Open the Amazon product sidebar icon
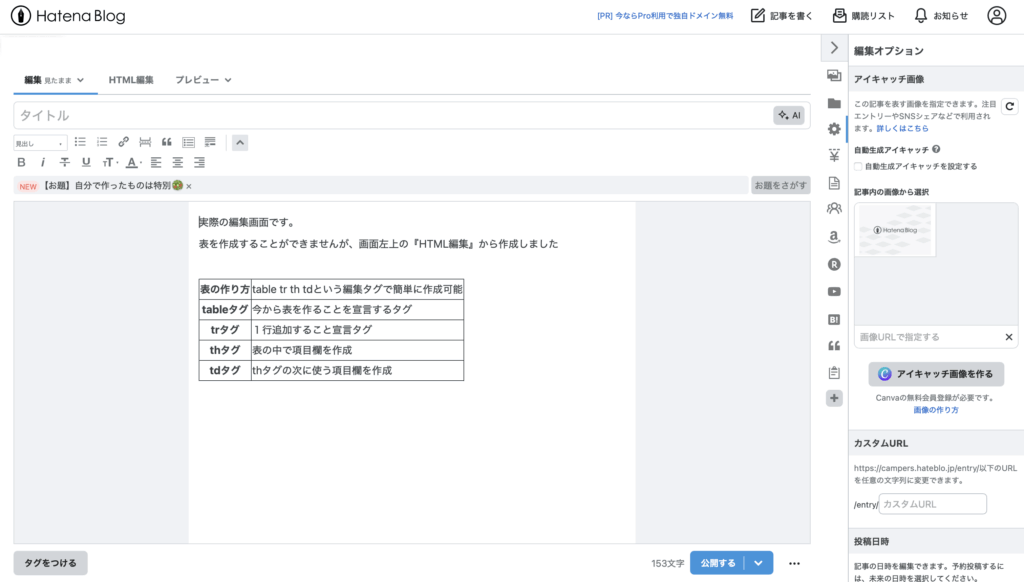This screenshot has width=1024, height=582. (834, 237)
